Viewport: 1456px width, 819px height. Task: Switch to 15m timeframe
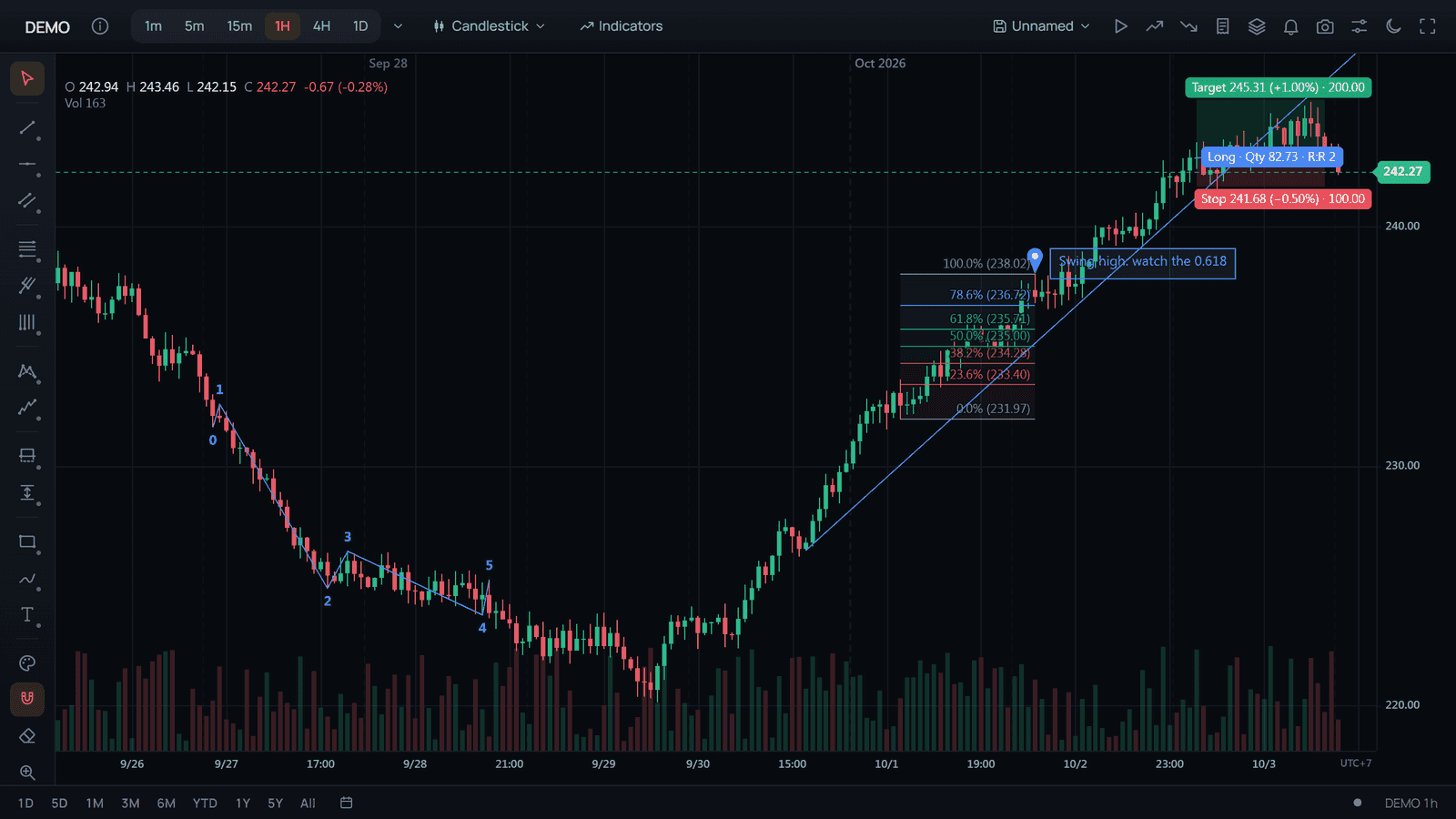tap(239, 26)
